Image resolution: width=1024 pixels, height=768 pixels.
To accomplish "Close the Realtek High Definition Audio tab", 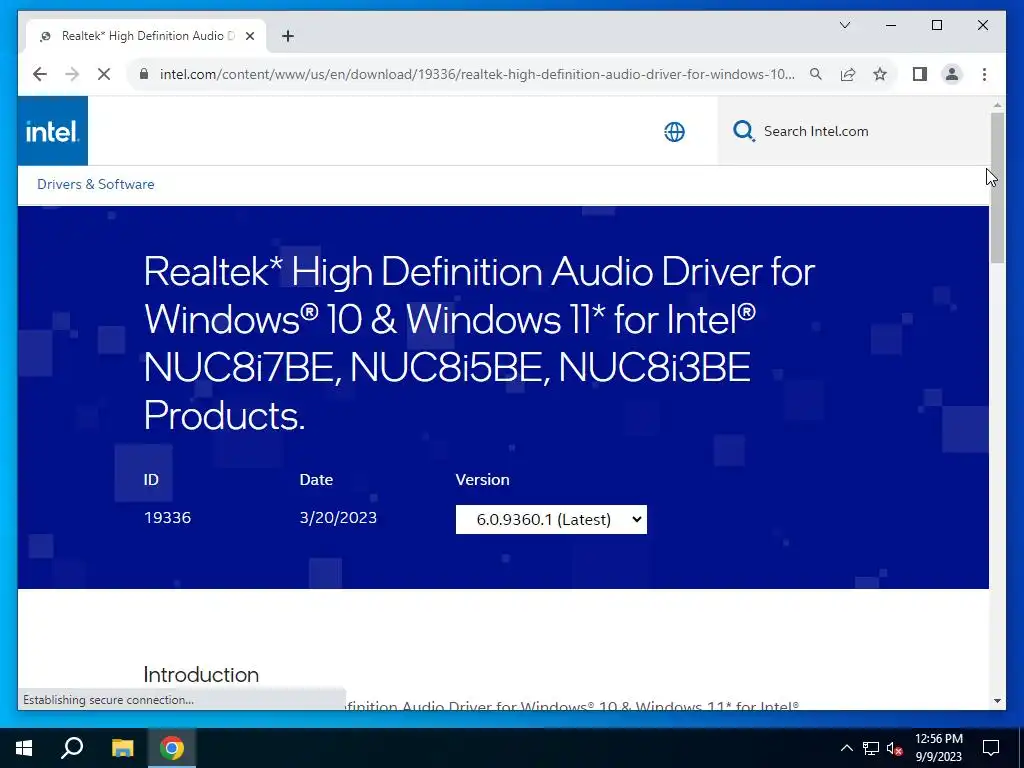I will [249, 36].
